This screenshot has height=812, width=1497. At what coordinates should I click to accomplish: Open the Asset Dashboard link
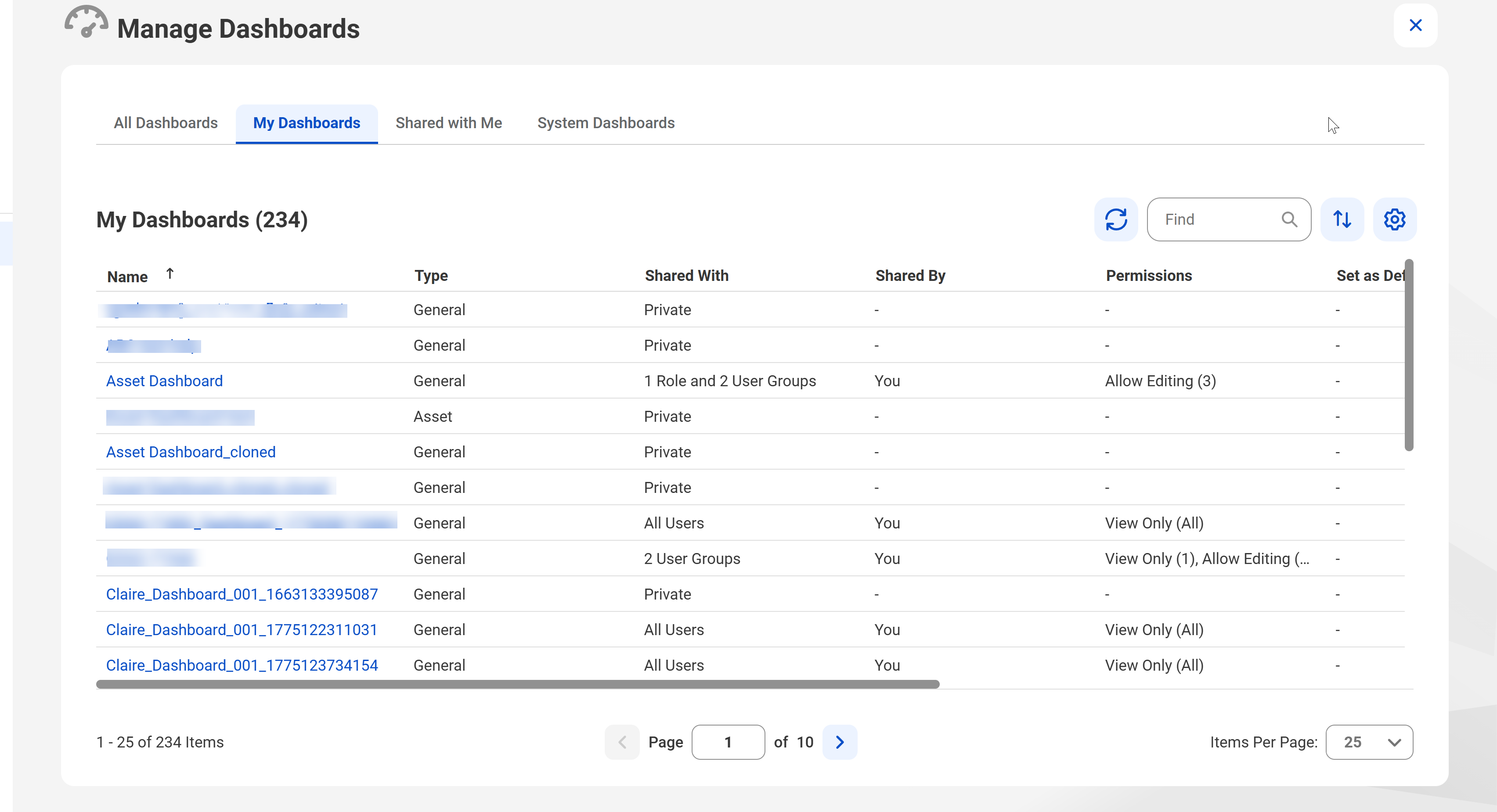pyautogui.click(x=165, y=381)
